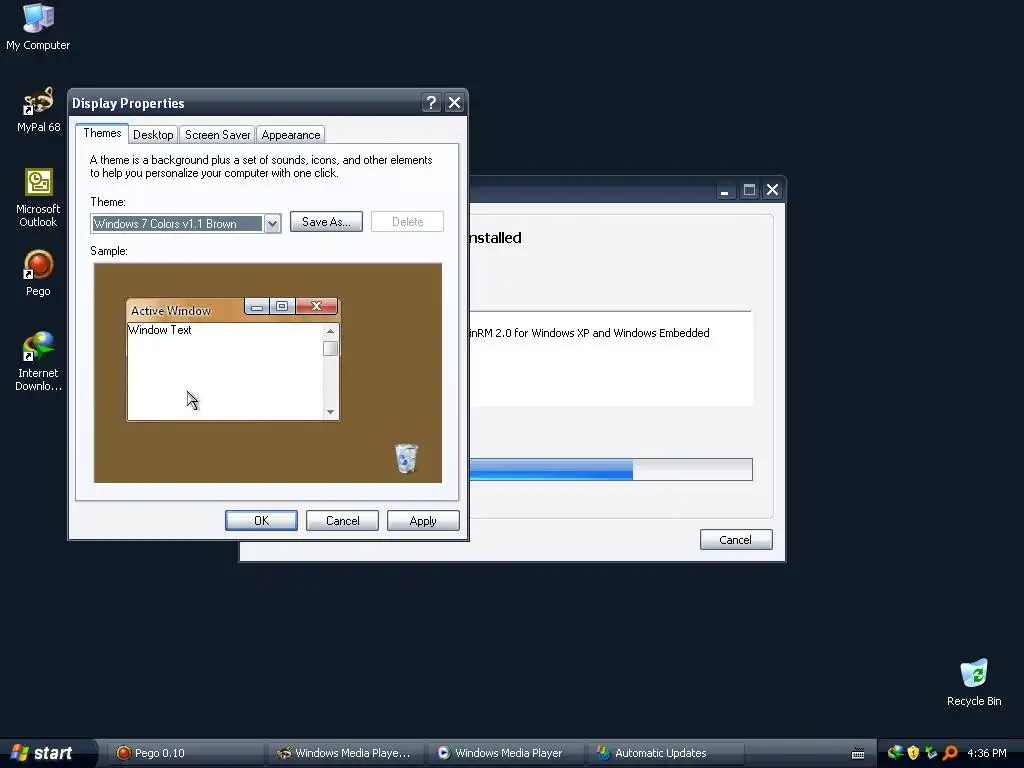This screenshot has height=768, width=1024.
Task: Open the Screen Saver tab
Action: tap(217, 135)
